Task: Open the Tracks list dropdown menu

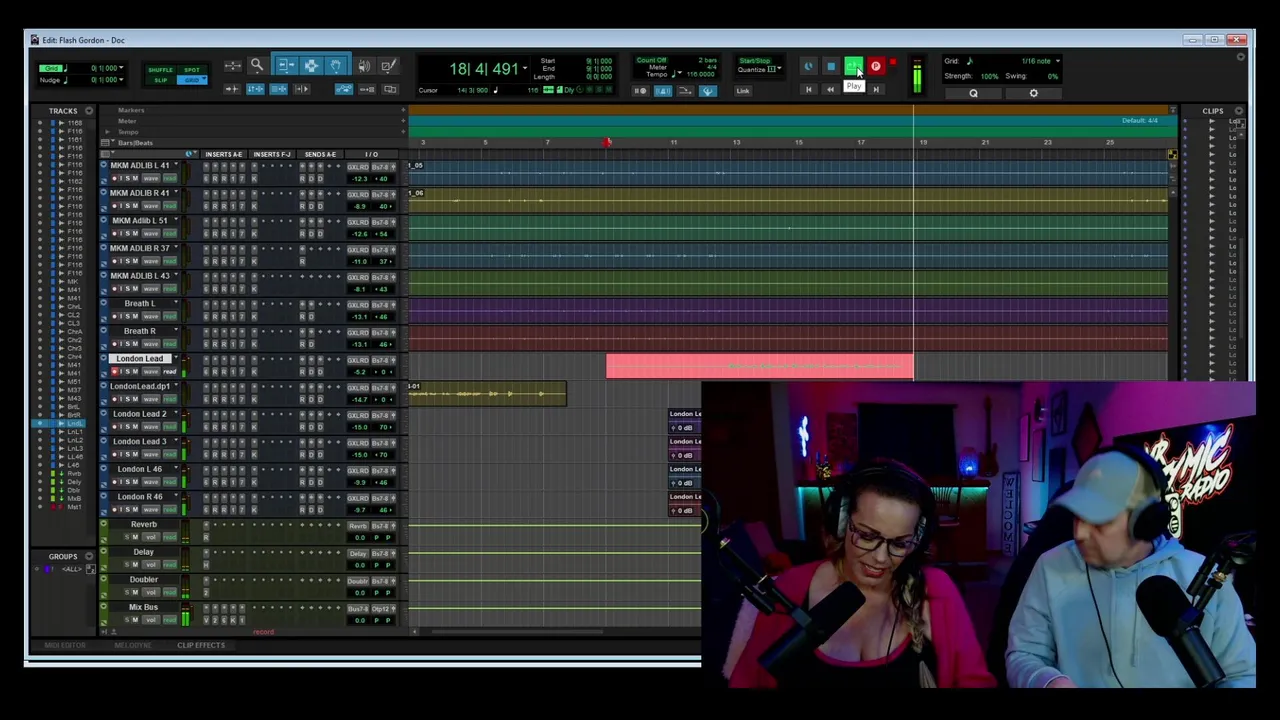Action: point(89,111)
